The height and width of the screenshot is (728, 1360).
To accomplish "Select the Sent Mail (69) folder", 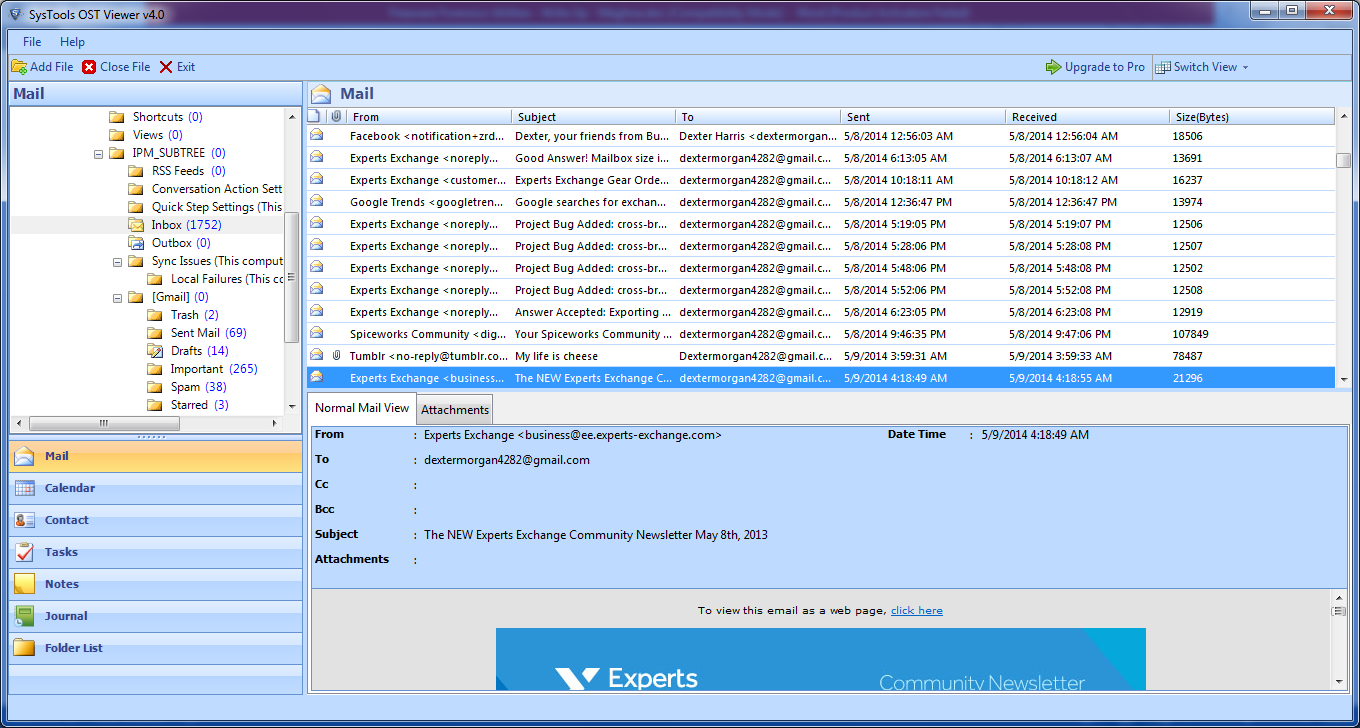I will 208,333.
